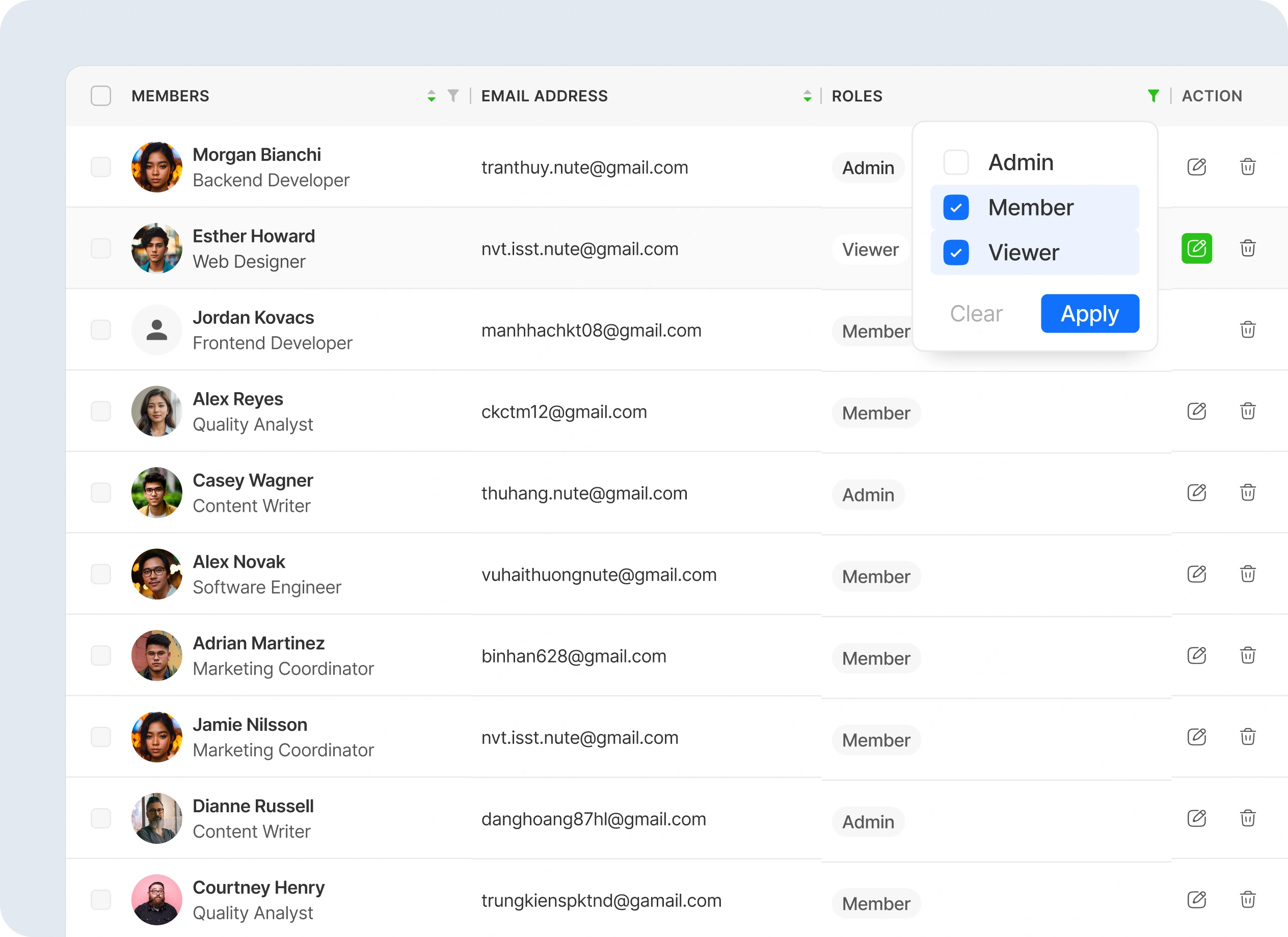The height and width of the screenshot is (937, 1288).
Task: Click the Clear filter link
Action: pos(976,313)
